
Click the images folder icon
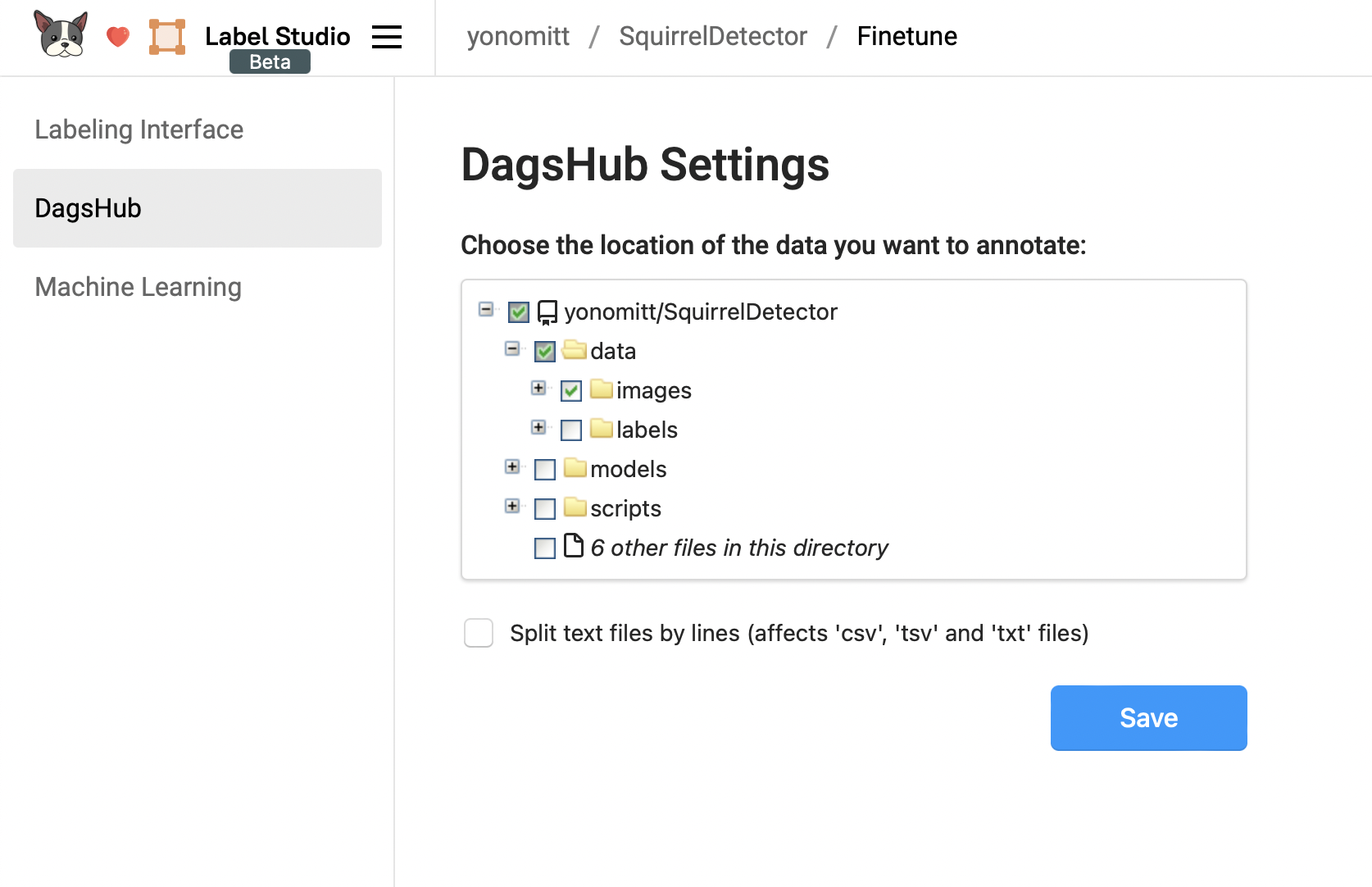coord(601,390)
